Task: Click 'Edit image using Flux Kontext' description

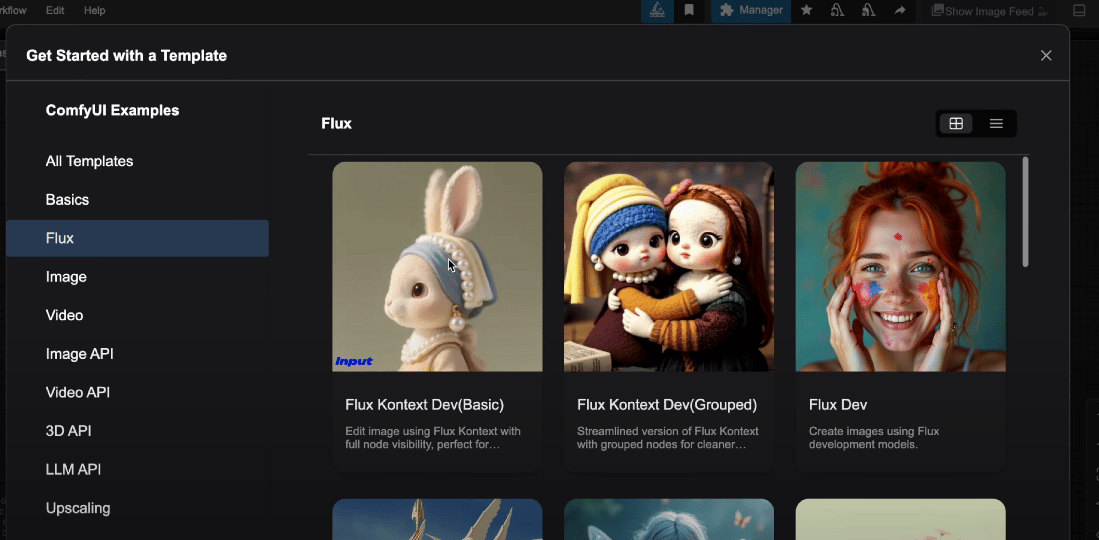Action: point(433,438)
